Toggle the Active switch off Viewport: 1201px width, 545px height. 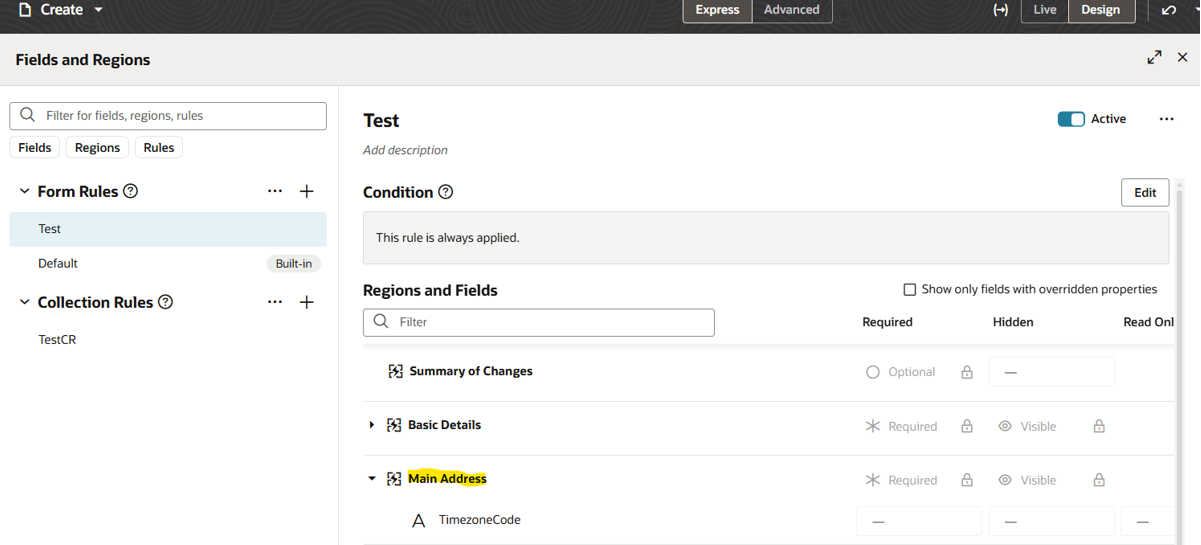click(1071, 119)
